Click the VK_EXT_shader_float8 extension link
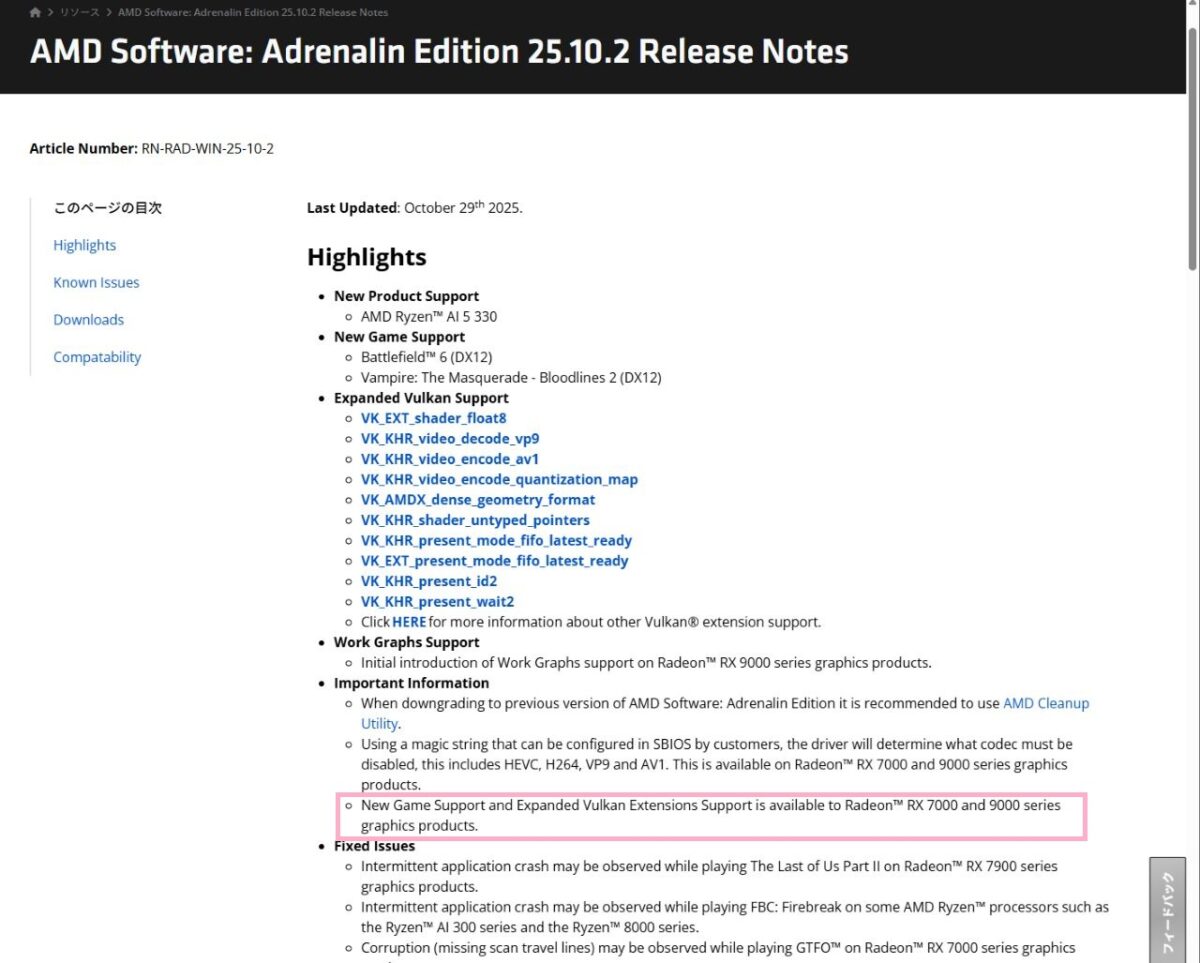This screenshot has height=963, width=1200. click(433, 418)
